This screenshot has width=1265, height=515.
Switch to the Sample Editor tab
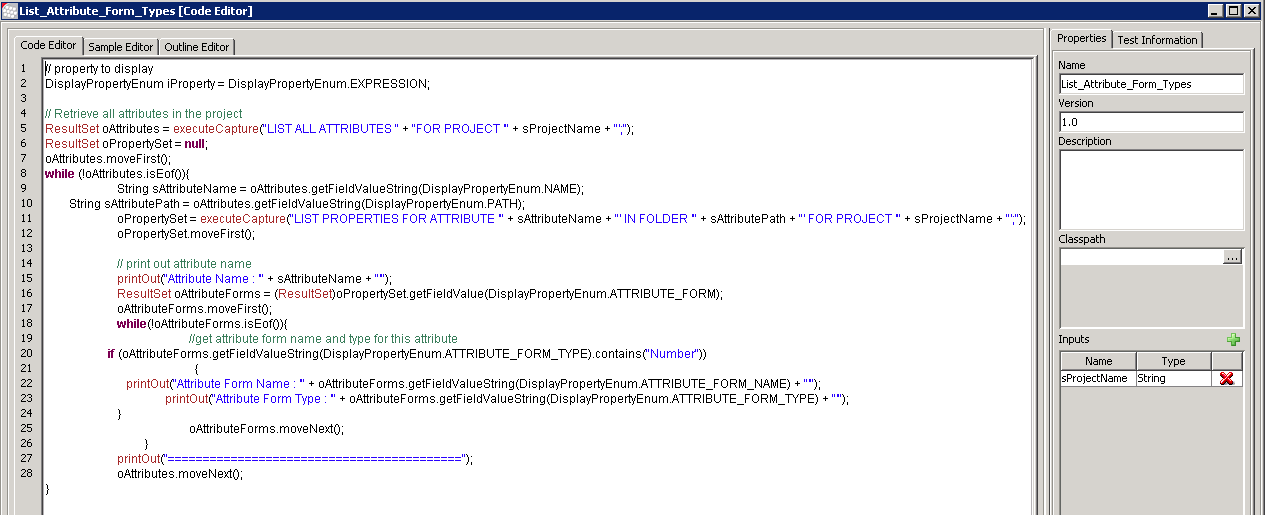[121, 47]
